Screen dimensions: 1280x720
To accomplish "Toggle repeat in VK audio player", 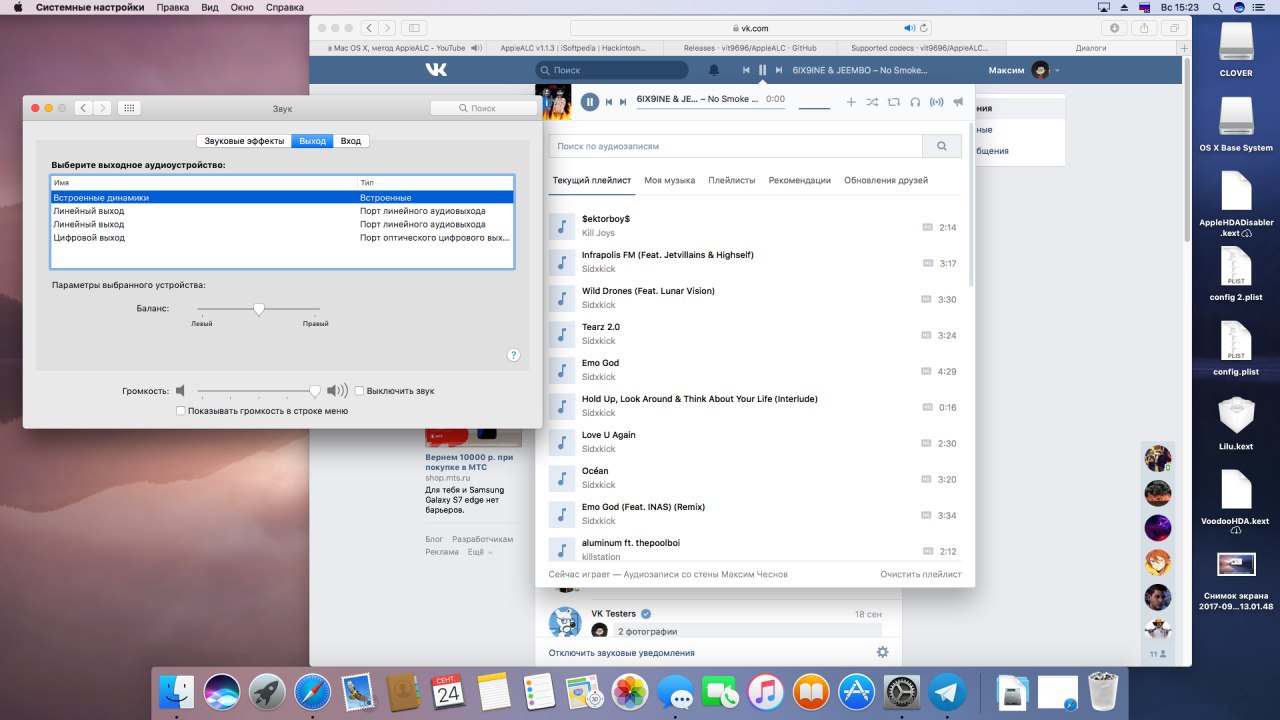I will pos(893,101).
